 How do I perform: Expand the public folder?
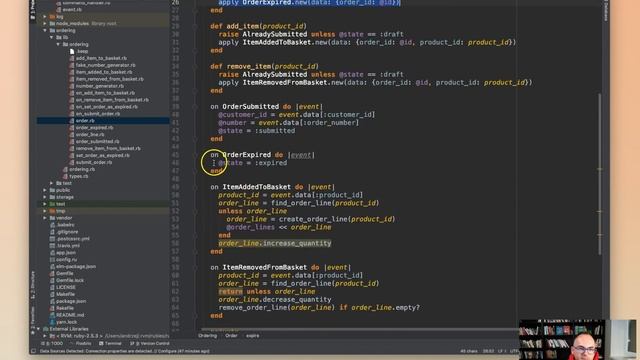[45, 190]
